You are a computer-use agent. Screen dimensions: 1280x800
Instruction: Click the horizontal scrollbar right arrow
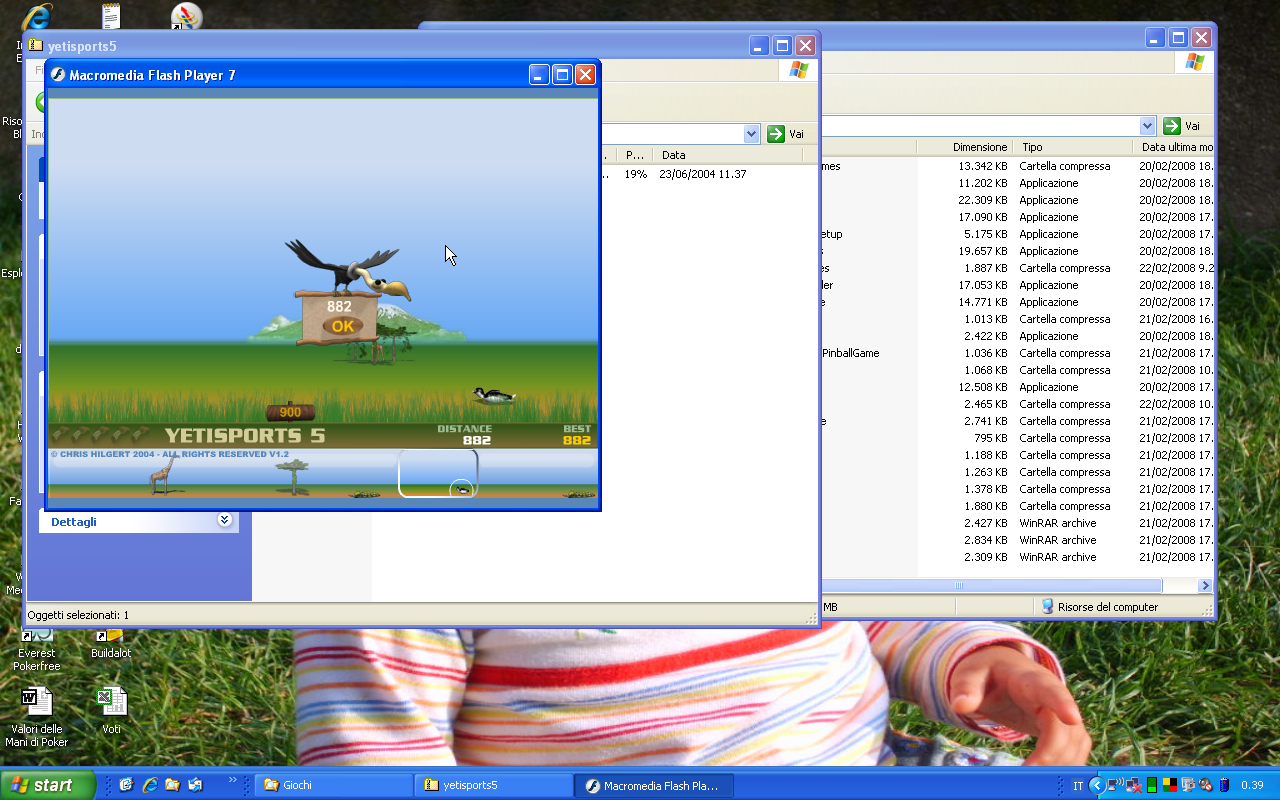1205,585
